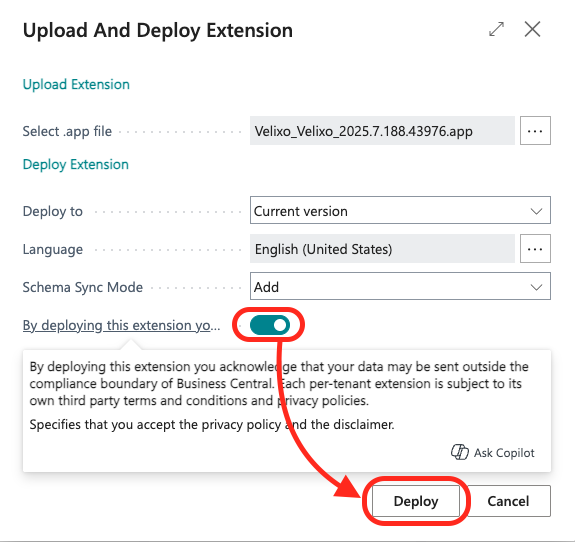
Task: Click the Ask Copilot text label
Action: tap(504, 453)
